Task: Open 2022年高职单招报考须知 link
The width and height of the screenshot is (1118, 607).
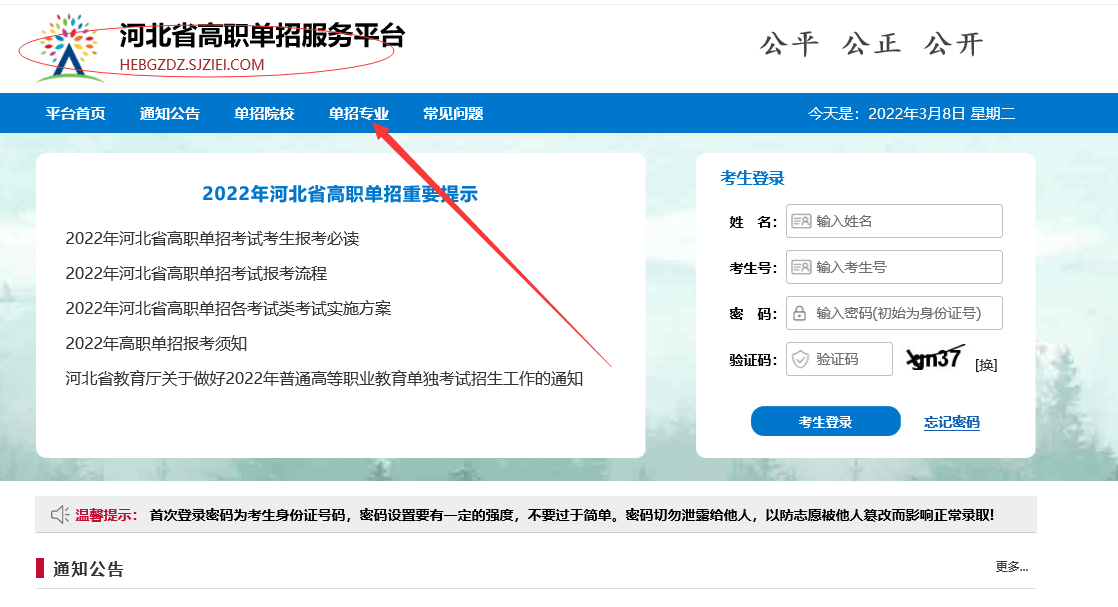Action: (156, 343)
